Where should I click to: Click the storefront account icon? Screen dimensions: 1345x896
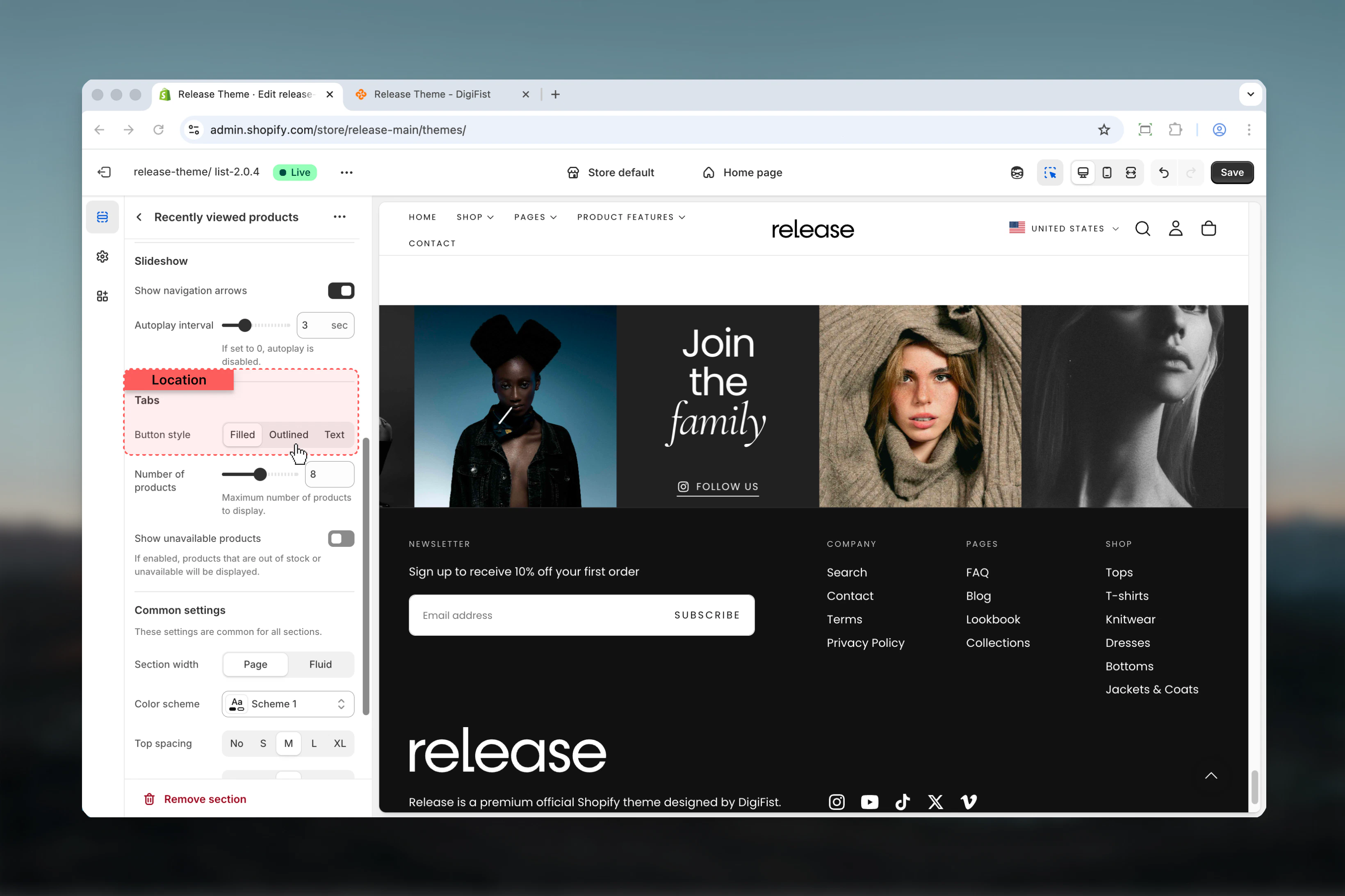click(1176, 229)
